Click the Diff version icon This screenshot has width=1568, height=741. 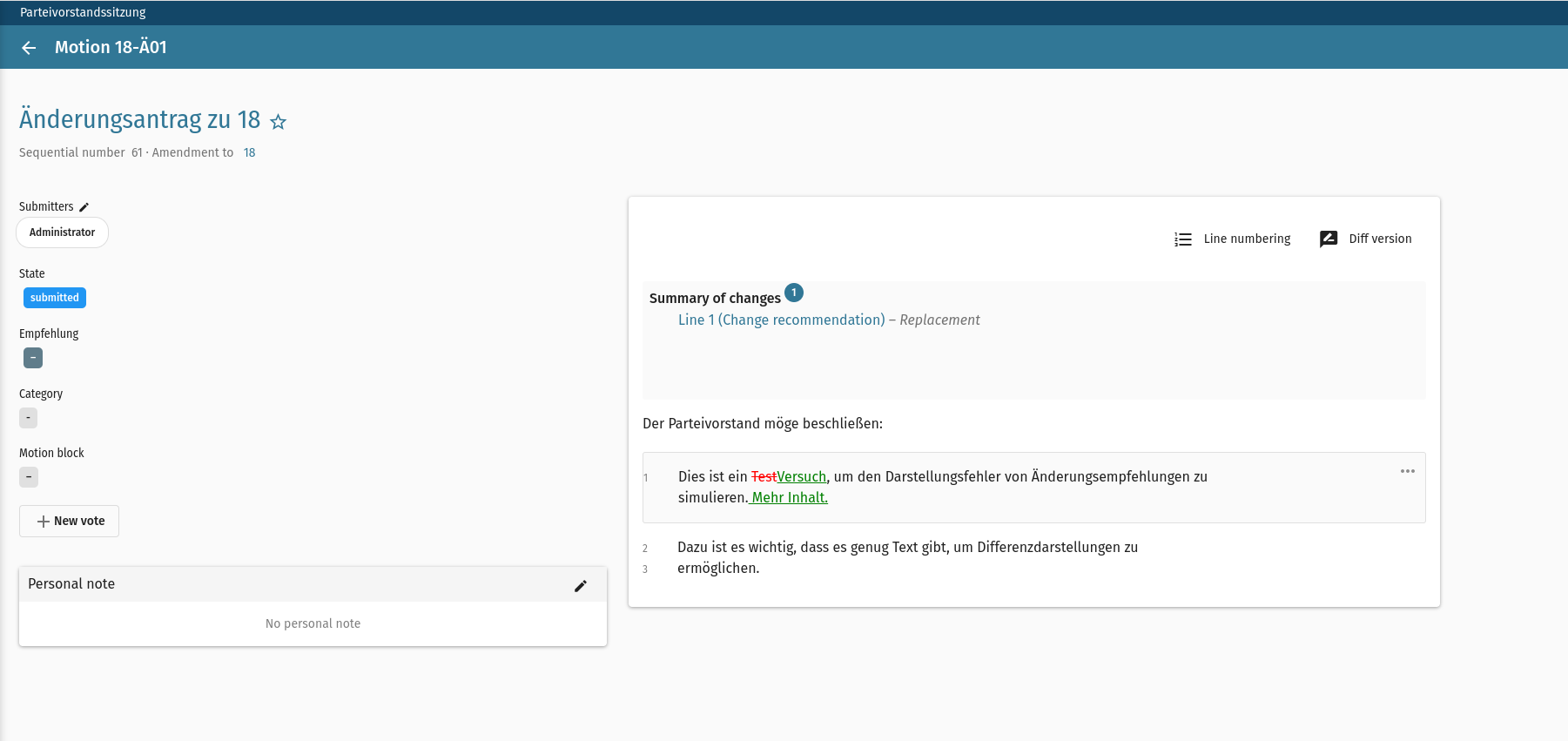point(1329,239)
